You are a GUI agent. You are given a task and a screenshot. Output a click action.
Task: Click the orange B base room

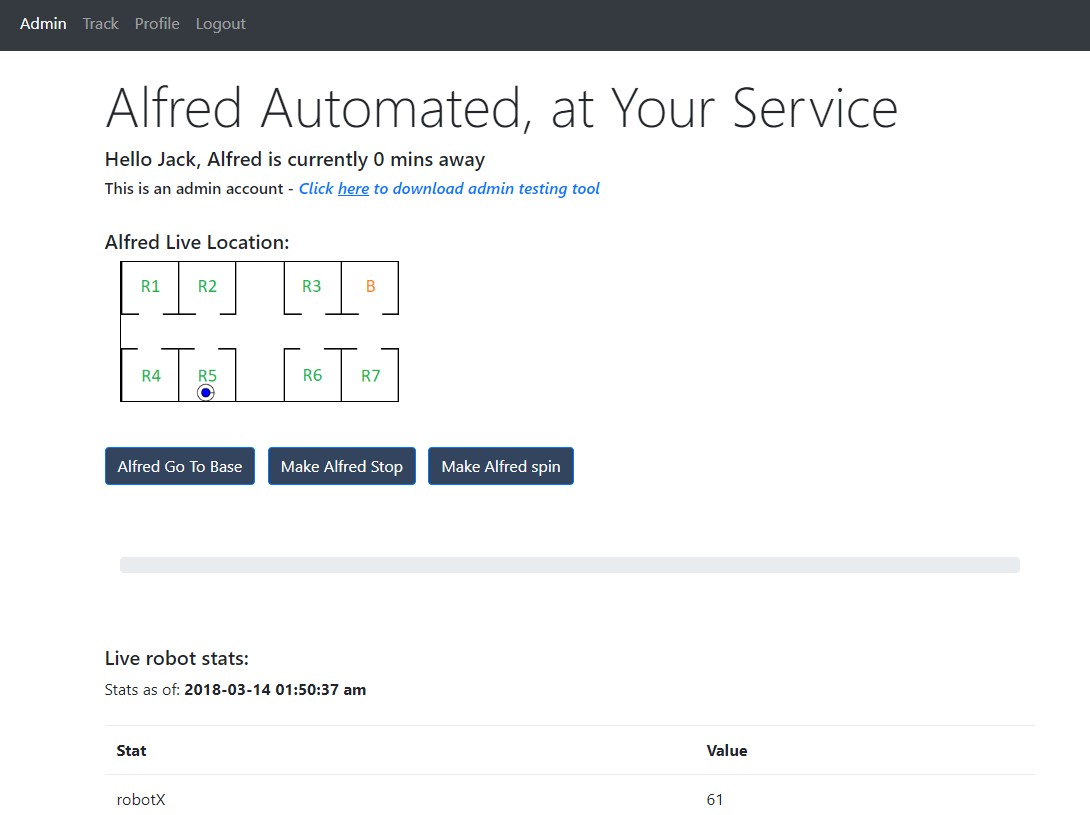point(370,287)
